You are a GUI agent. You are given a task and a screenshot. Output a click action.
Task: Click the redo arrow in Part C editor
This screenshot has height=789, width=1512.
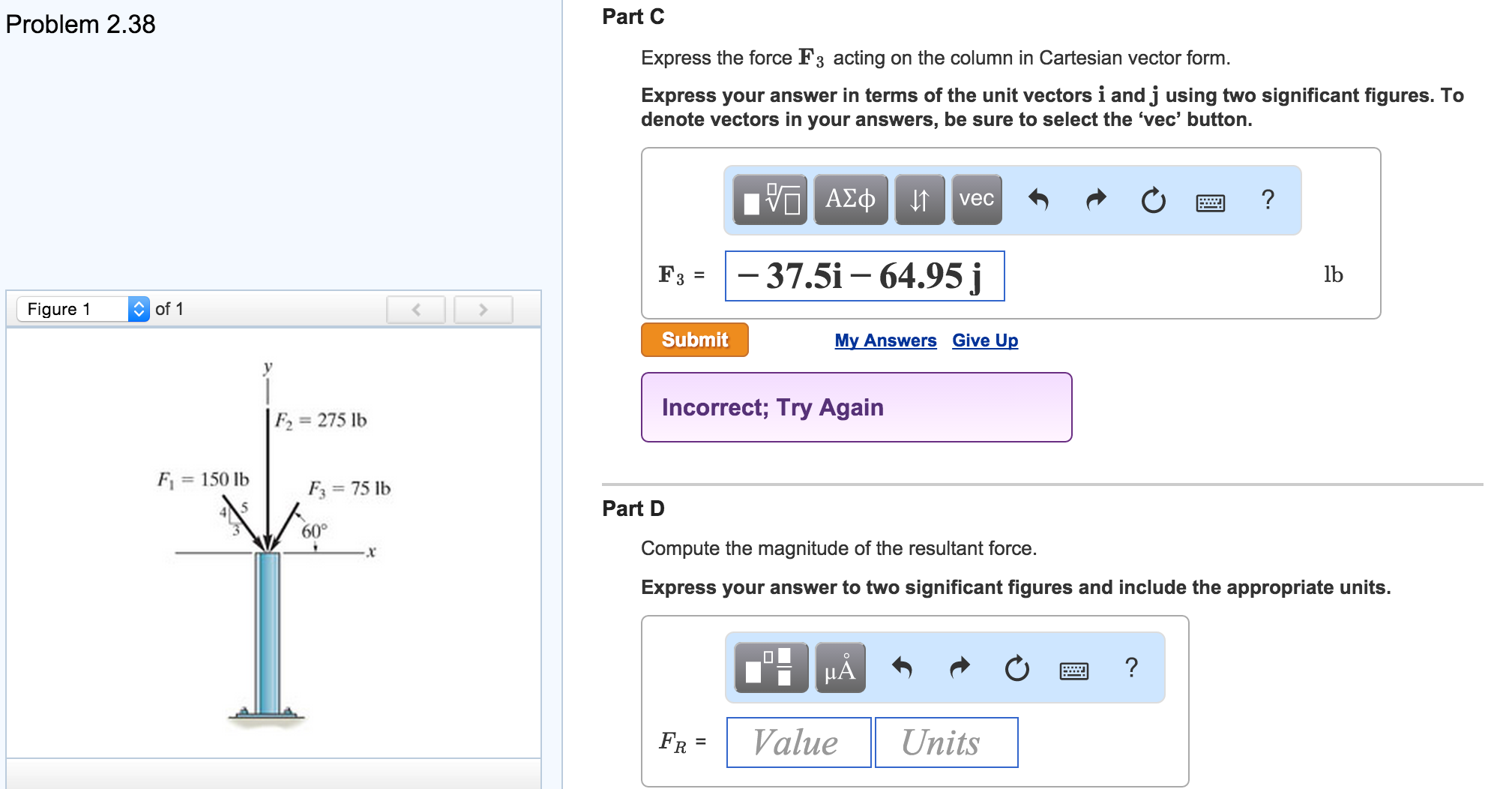(1095, 199)
